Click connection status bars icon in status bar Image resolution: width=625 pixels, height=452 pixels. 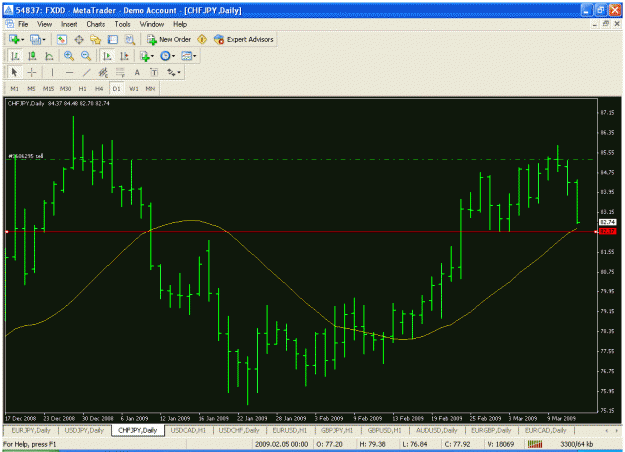pos(535,444)
